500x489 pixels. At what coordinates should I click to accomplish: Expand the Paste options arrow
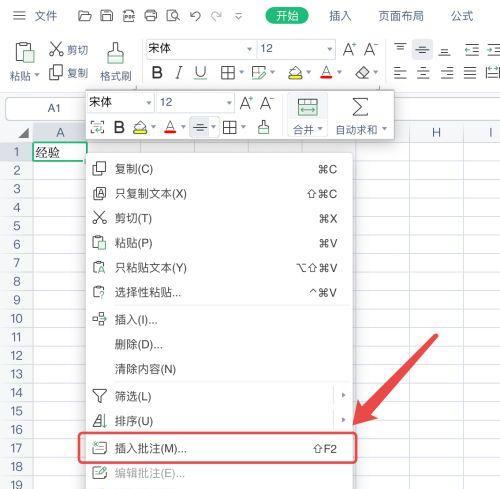point(37,75)
